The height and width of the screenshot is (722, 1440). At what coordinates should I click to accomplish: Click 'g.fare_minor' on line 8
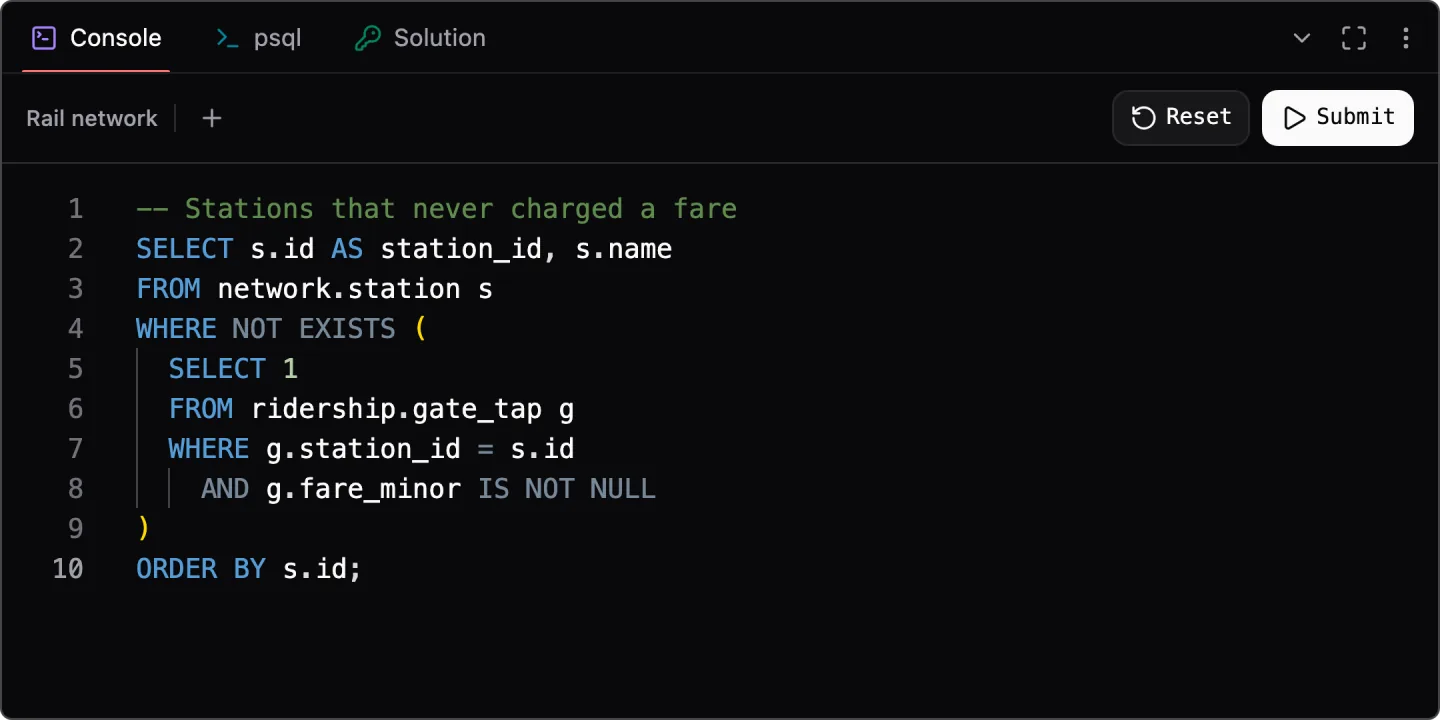click(x=363, y=489)
